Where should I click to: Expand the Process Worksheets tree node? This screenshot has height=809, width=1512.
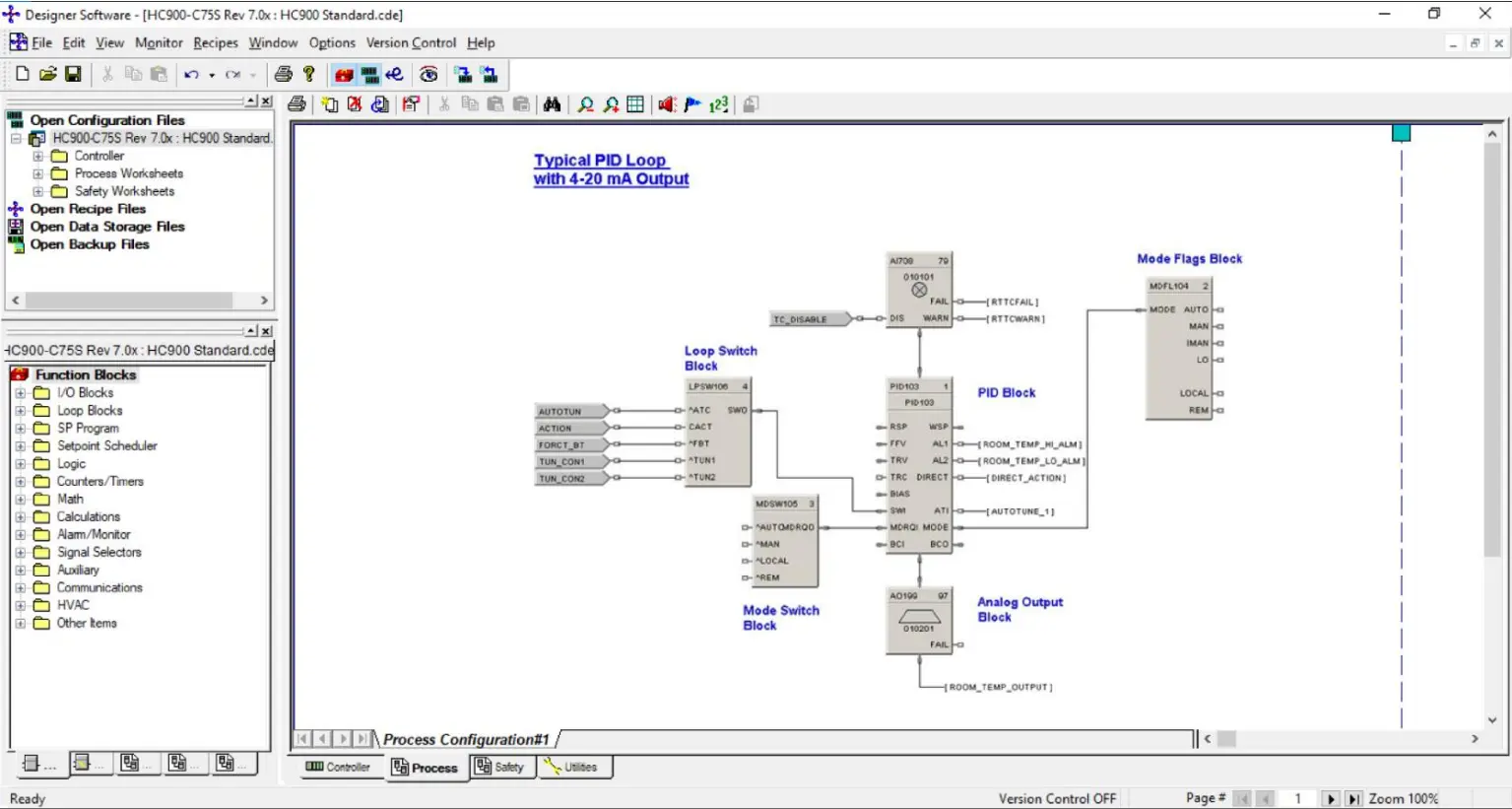pos(38,173)
